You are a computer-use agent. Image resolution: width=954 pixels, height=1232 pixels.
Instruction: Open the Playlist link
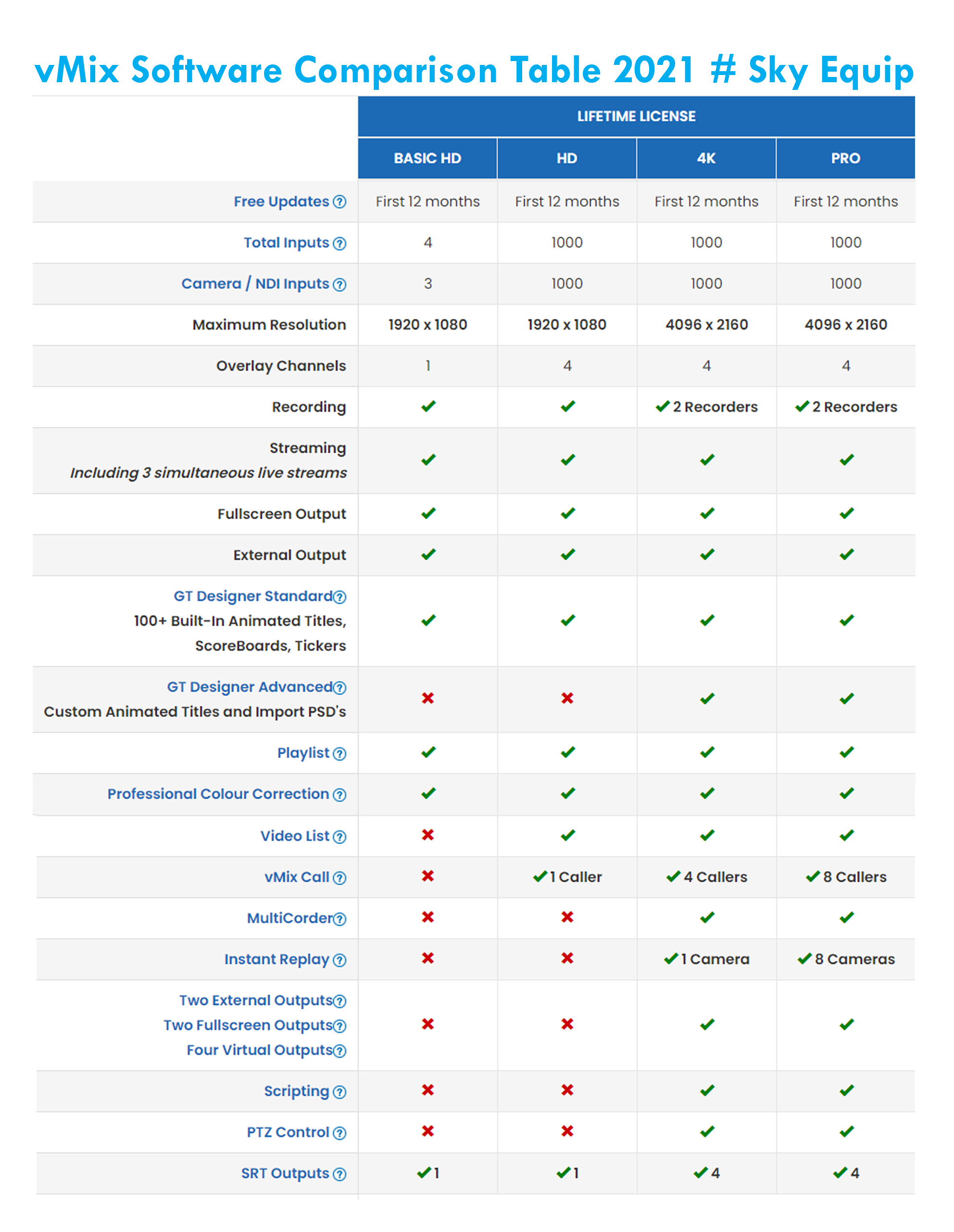[x=303, y=753]
